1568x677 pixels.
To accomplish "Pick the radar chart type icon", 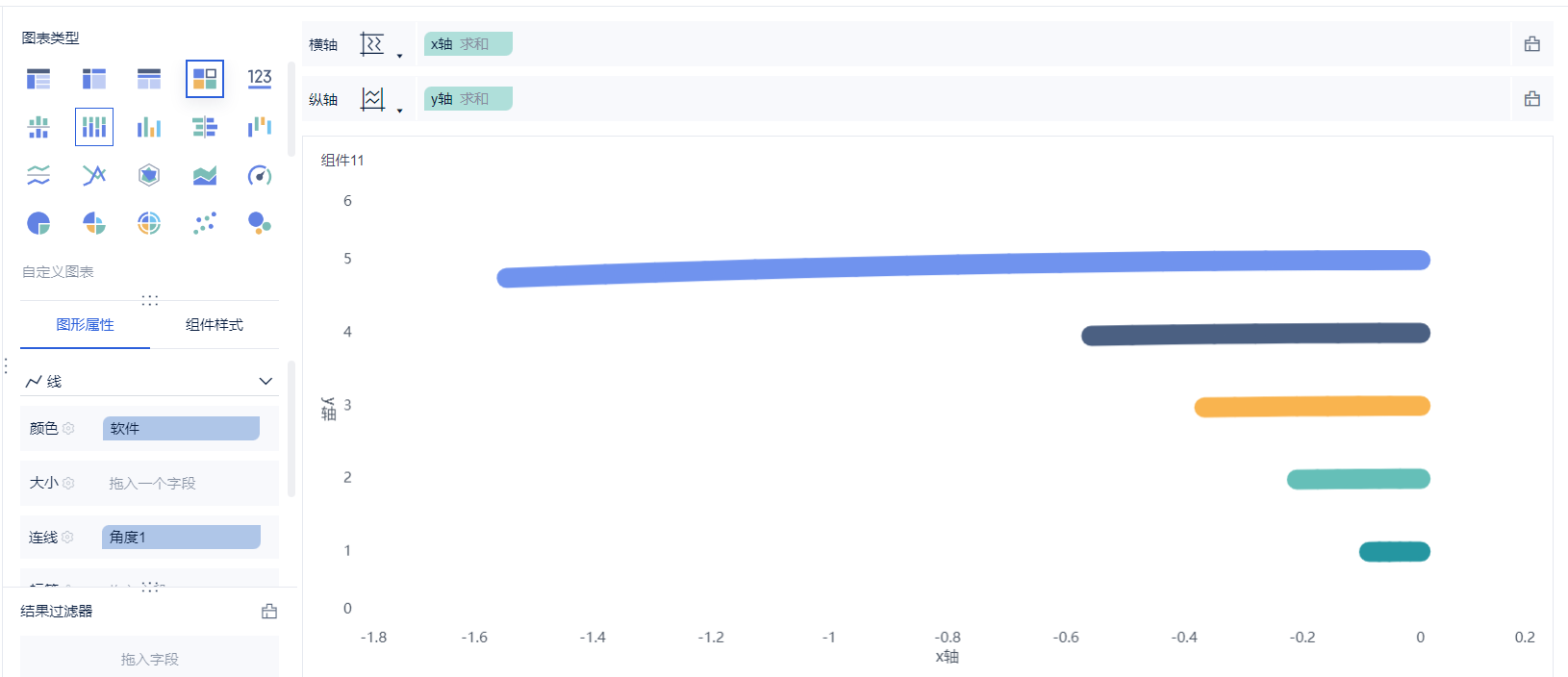I will point(149,175).
